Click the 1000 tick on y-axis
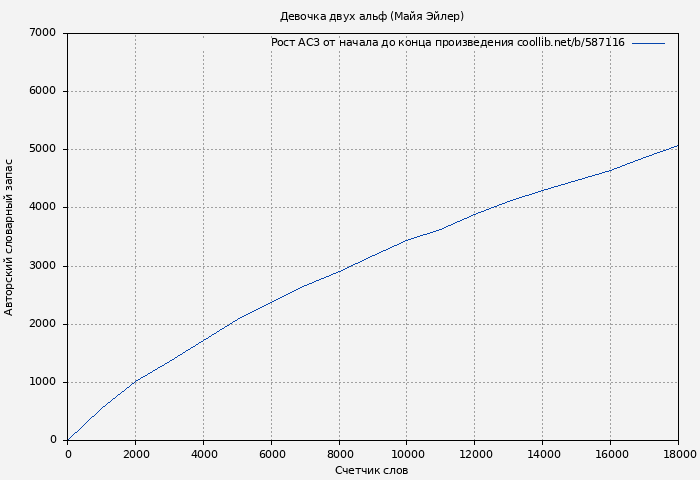 [x=43, y=382]
